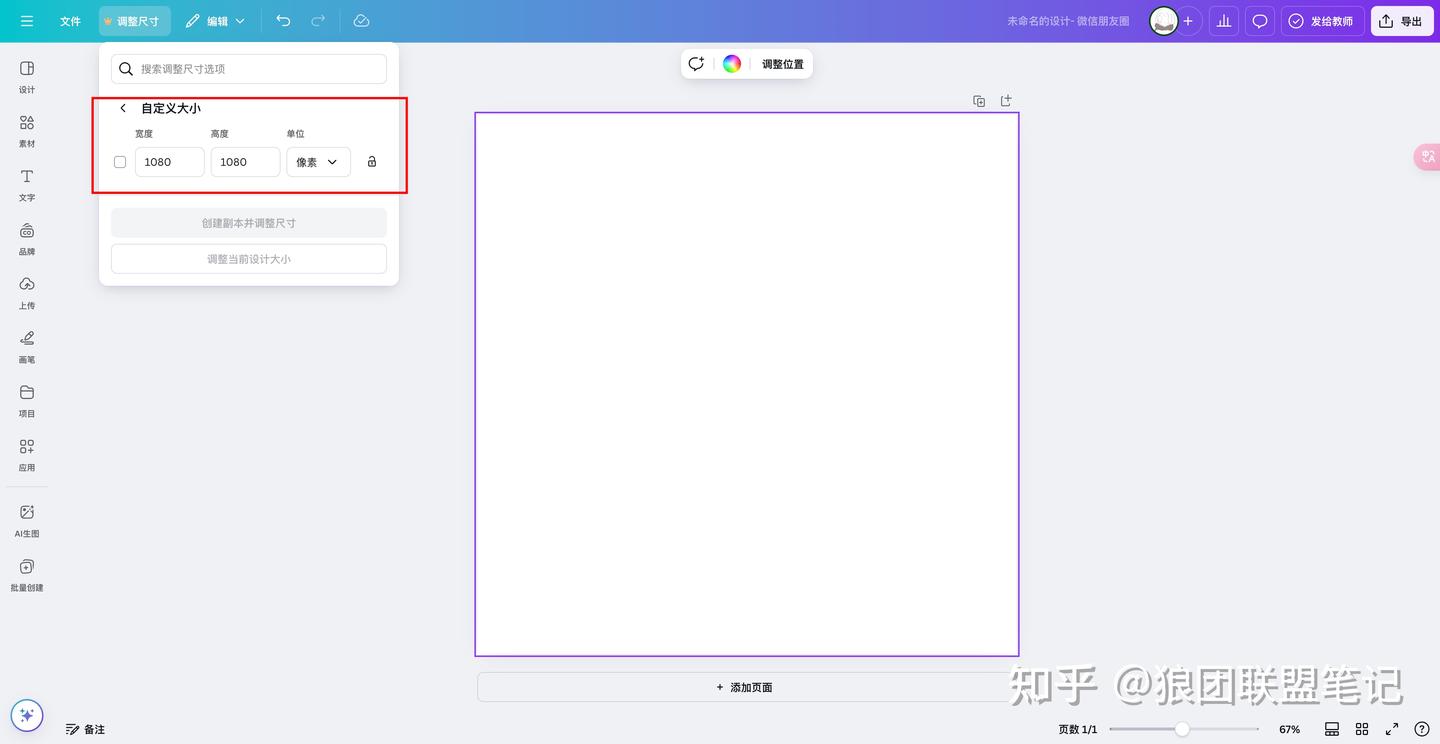Open the AI生图 panel
Image resolution: width=1440 pixels, height=744 pixels.
click(x=27, y=520)
